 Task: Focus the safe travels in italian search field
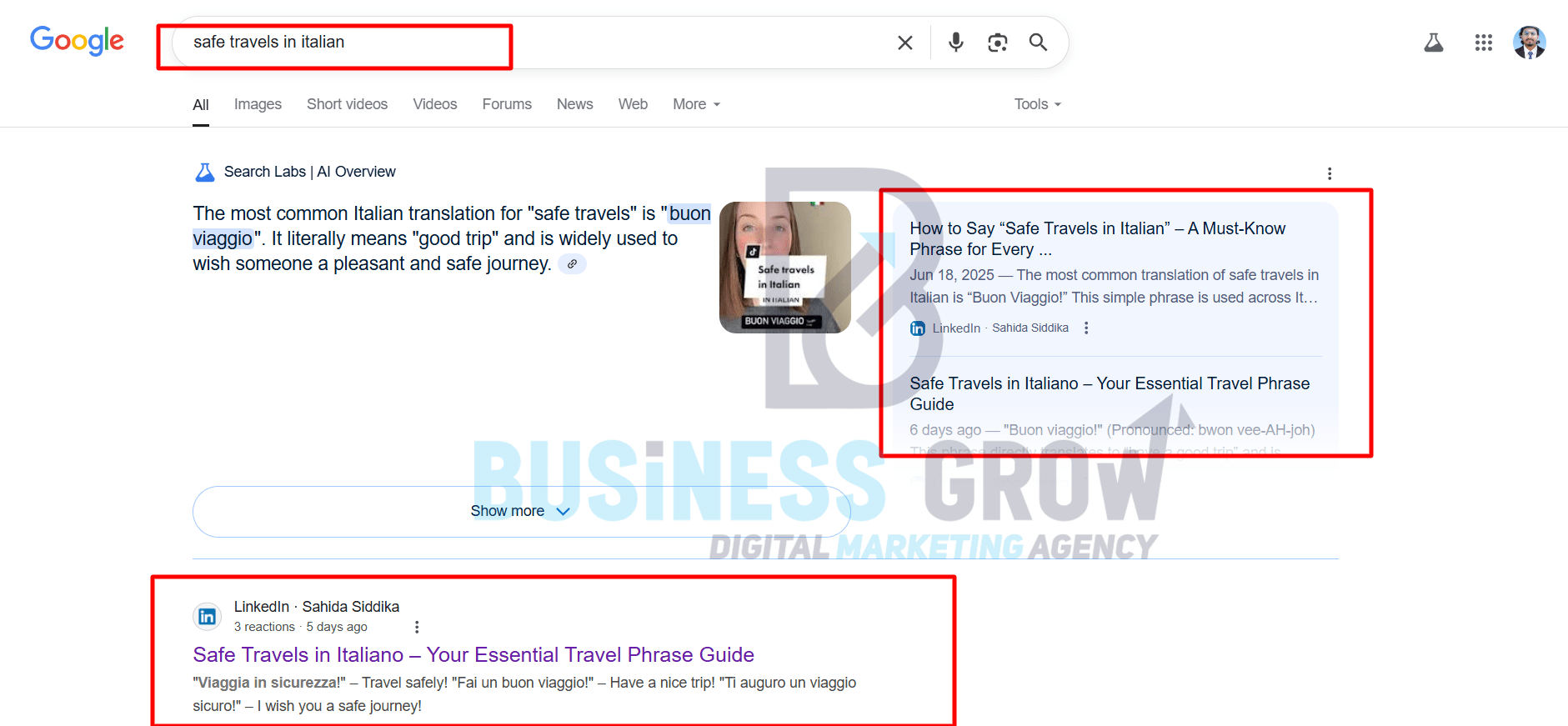pyautogui.click(x=534, y=43)
